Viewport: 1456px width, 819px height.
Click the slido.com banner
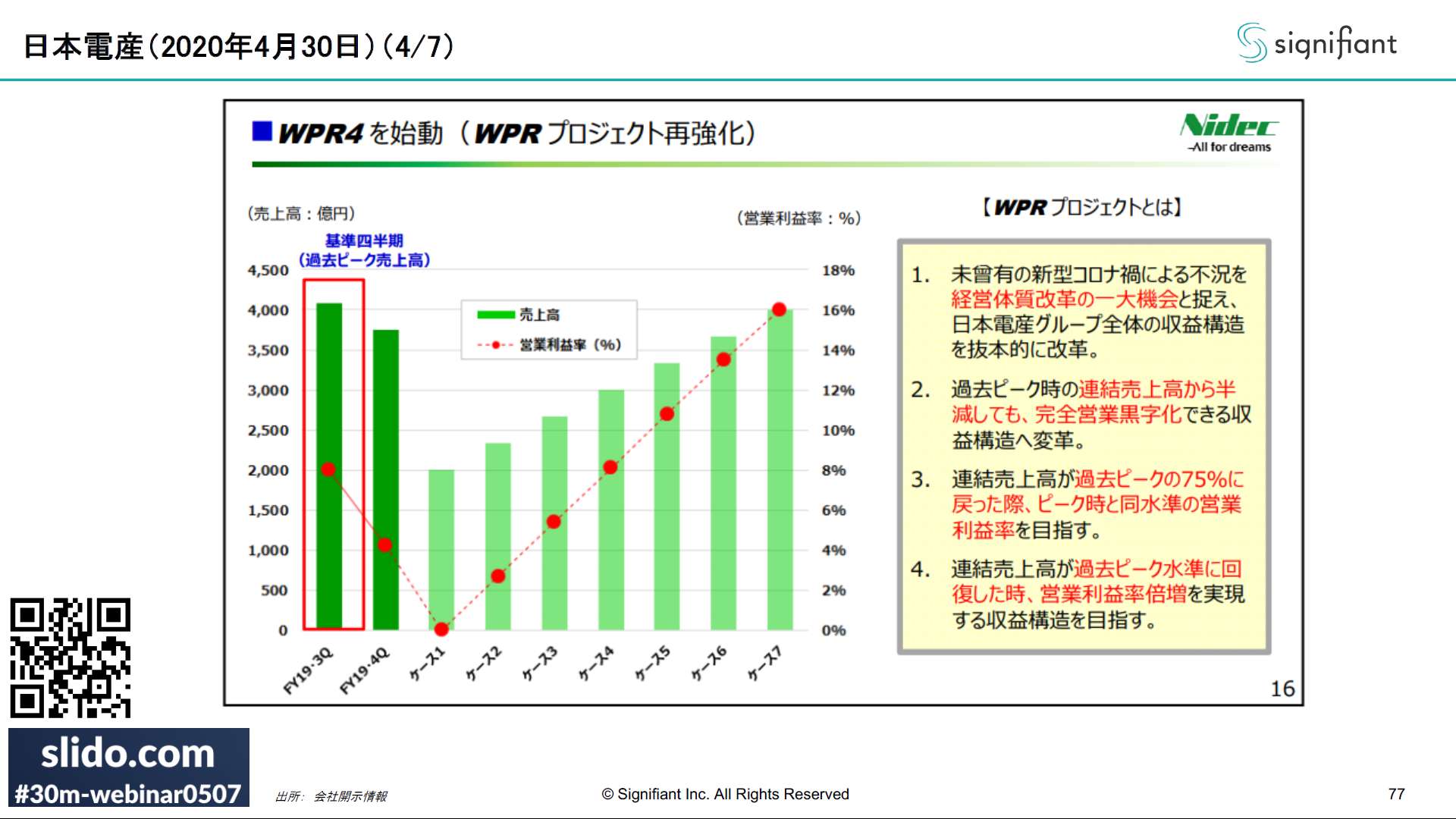click(x=127, y=753)
